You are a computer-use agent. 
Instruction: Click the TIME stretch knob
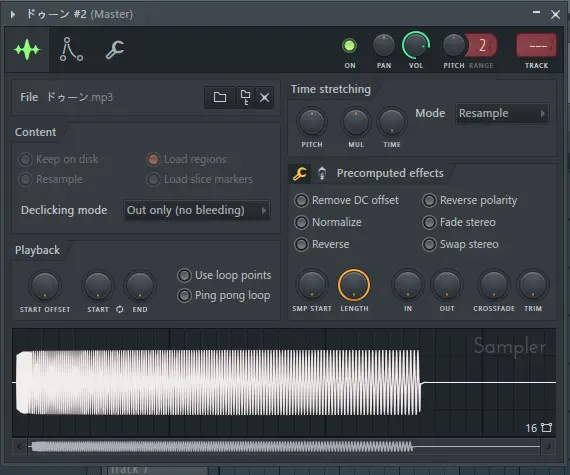(392, 122)
